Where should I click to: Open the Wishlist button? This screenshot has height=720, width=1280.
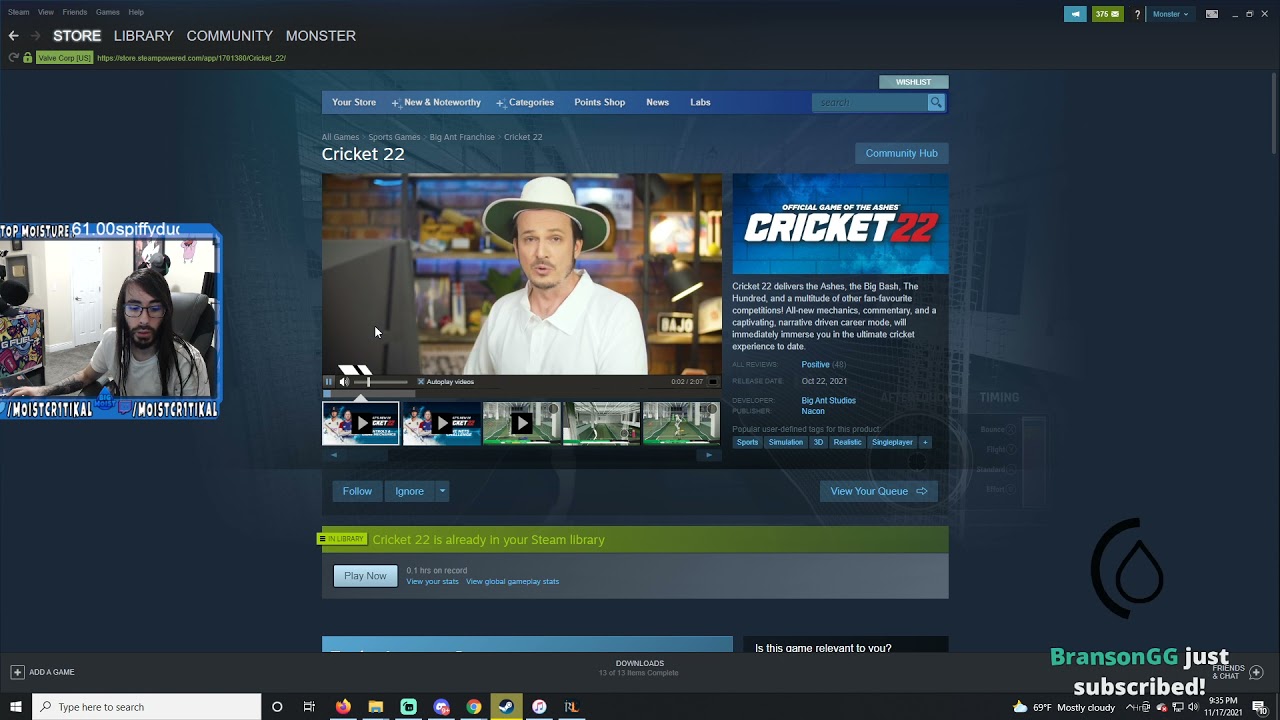tap(913, 82)
